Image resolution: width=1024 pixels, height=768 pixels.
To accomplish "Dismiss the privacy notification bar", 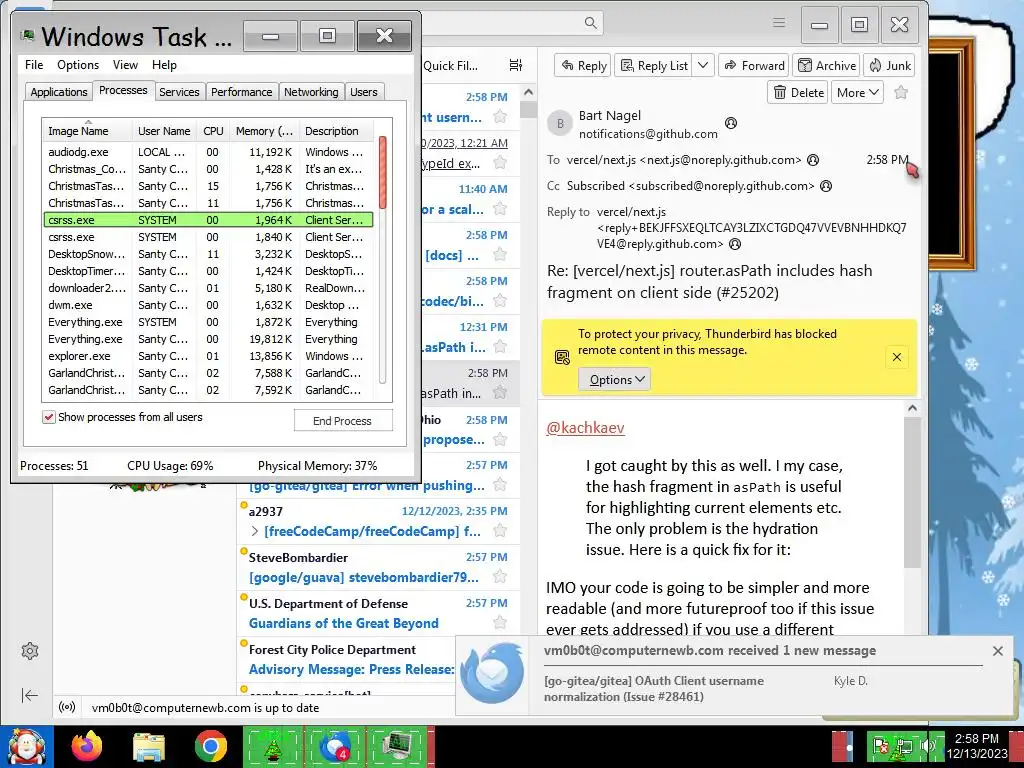I will (897, 357).
